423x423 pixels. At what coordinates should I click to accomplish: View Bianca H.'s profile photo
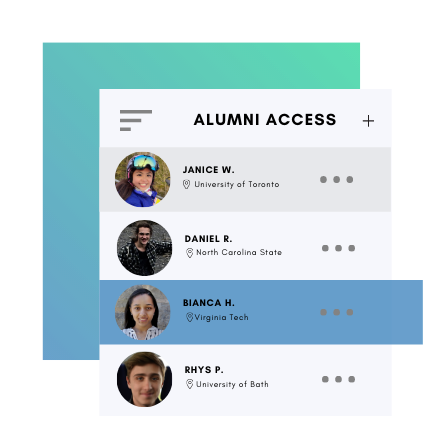143,312
